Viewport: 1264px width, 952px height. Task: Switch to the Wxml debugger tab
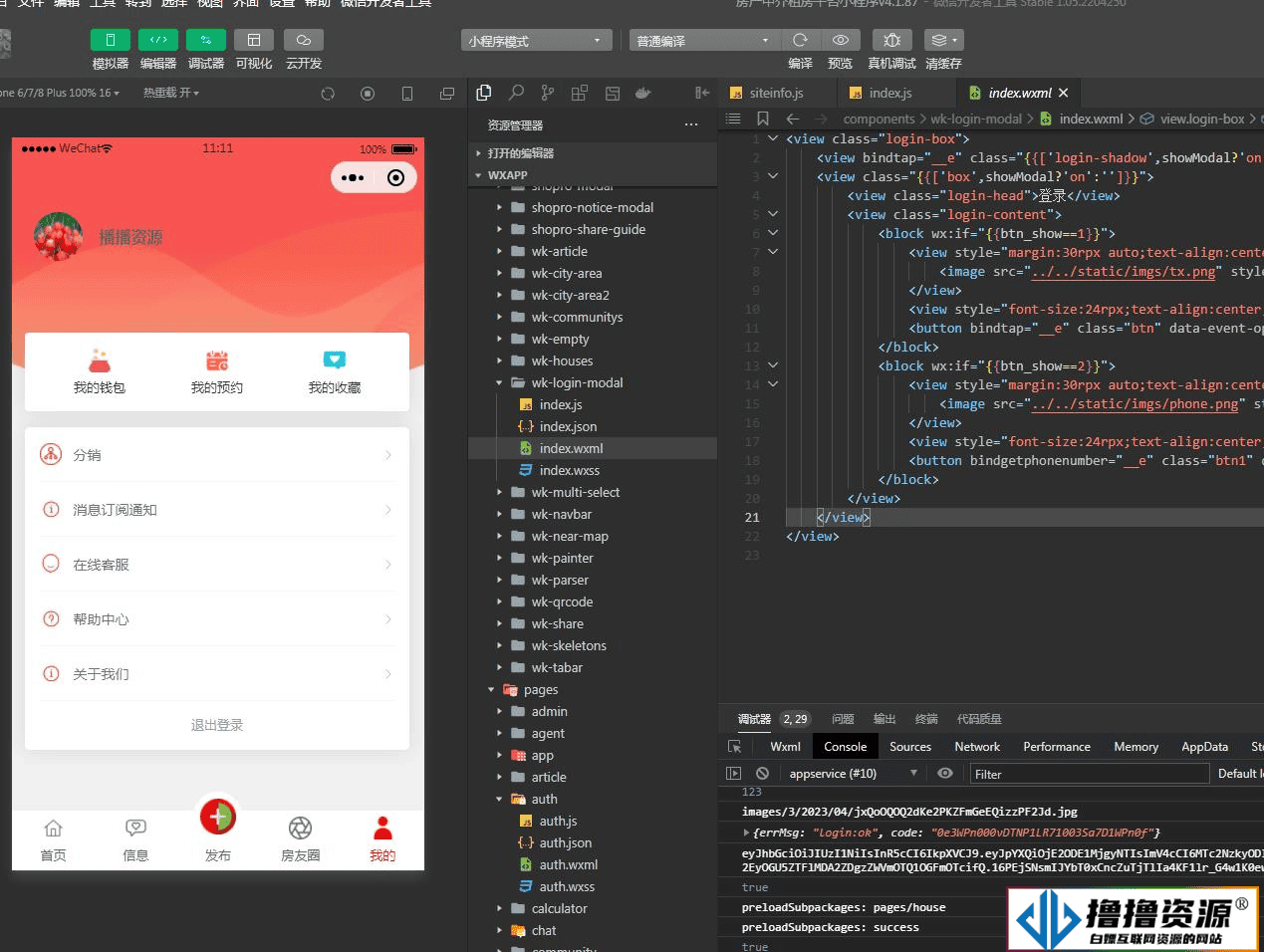[785, 747]
